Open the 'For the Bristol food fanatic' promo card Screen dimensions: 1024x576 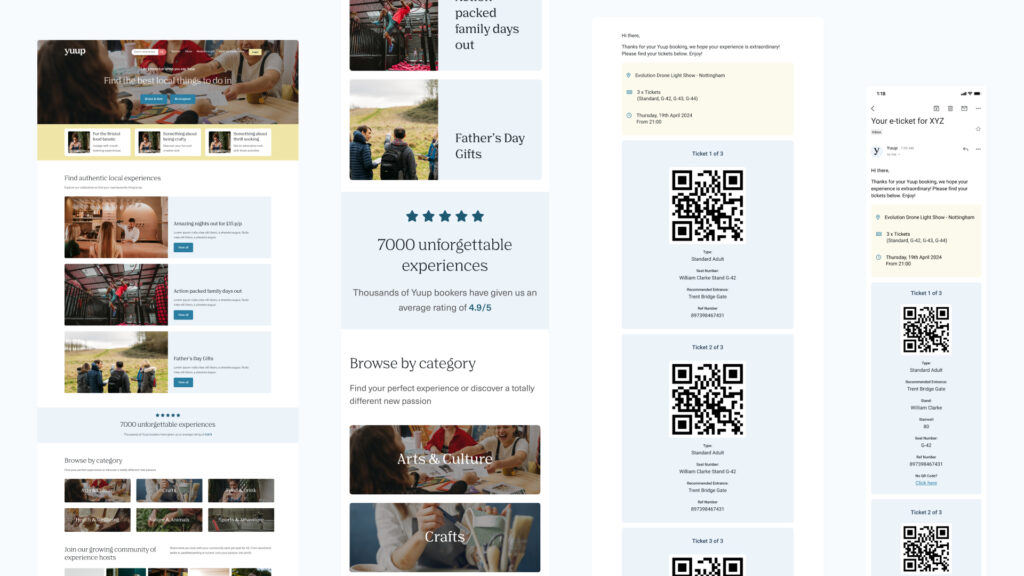point(97,142)
